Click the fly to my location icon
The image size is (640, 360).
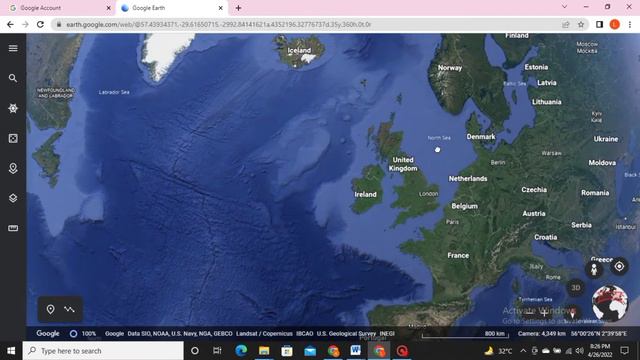(619, 267)
